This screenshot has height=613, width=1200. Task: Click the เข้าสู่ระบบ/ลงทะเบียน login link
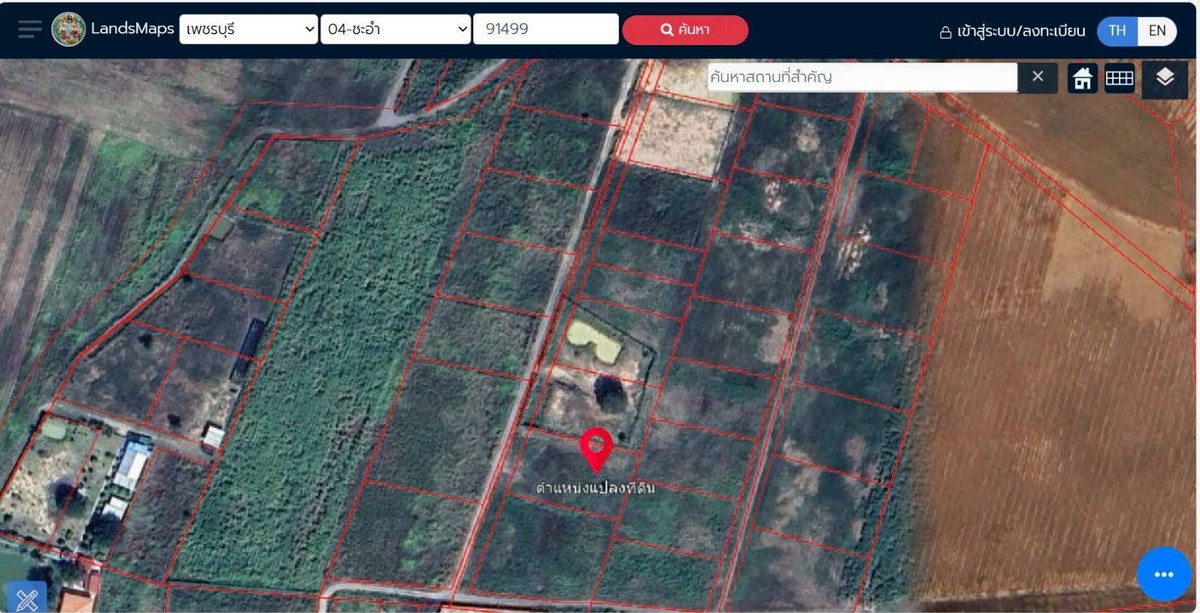pos(1020,31)
